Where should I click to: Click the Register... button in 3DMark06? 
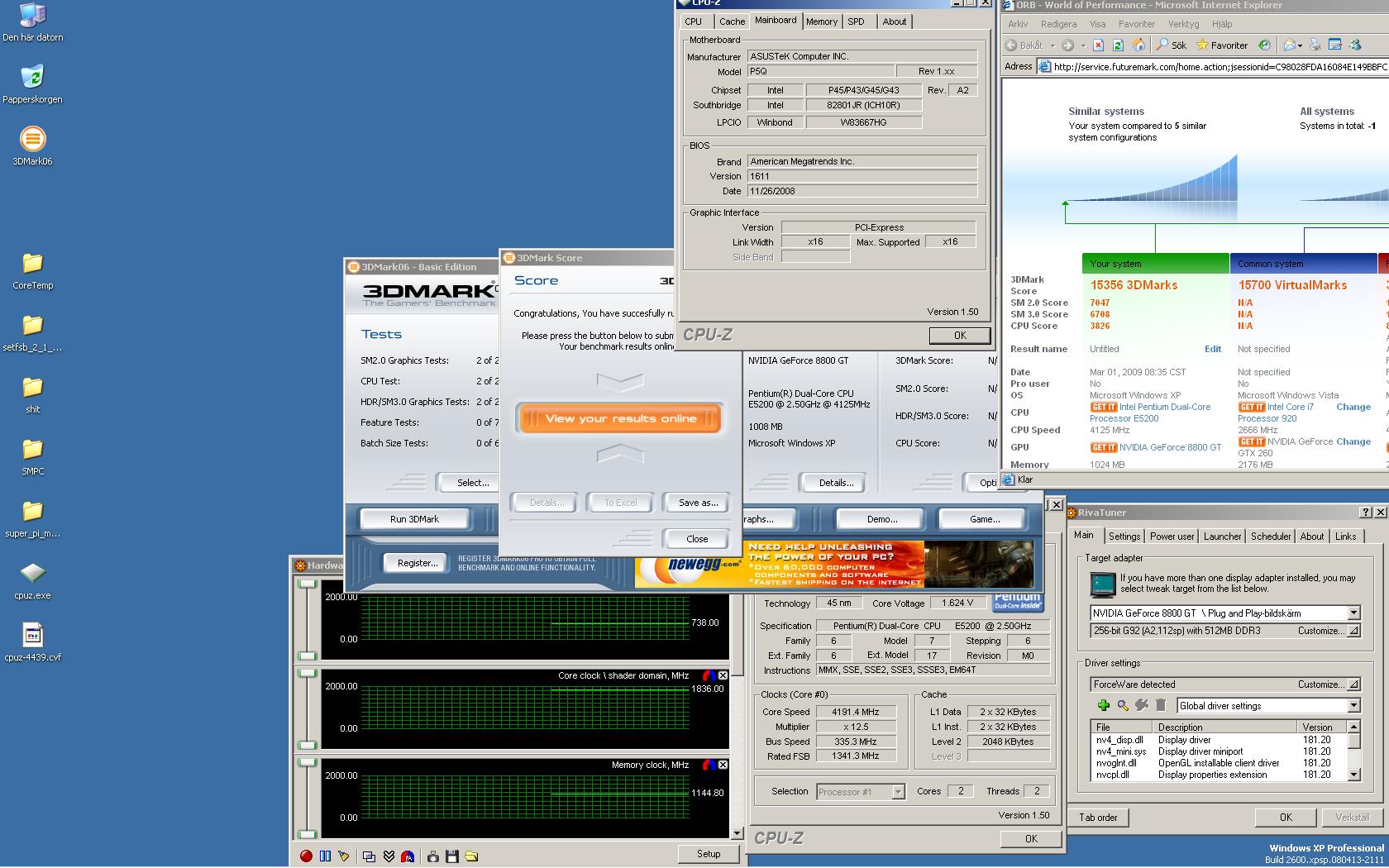[x=417, y=563]
